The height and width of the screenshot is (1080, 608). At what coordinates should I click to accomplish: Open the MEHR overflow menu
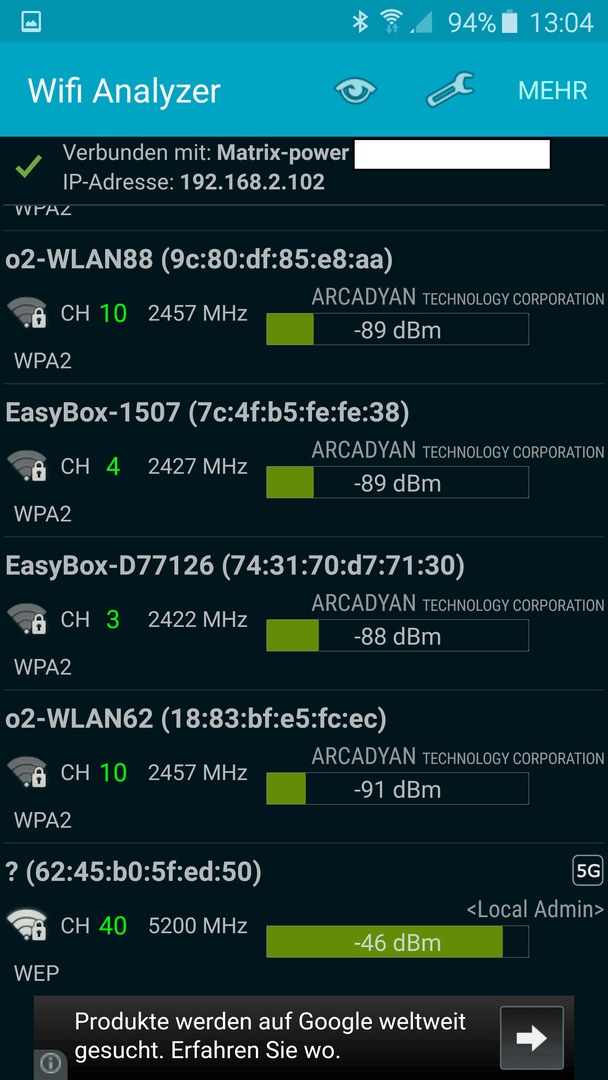552,90
